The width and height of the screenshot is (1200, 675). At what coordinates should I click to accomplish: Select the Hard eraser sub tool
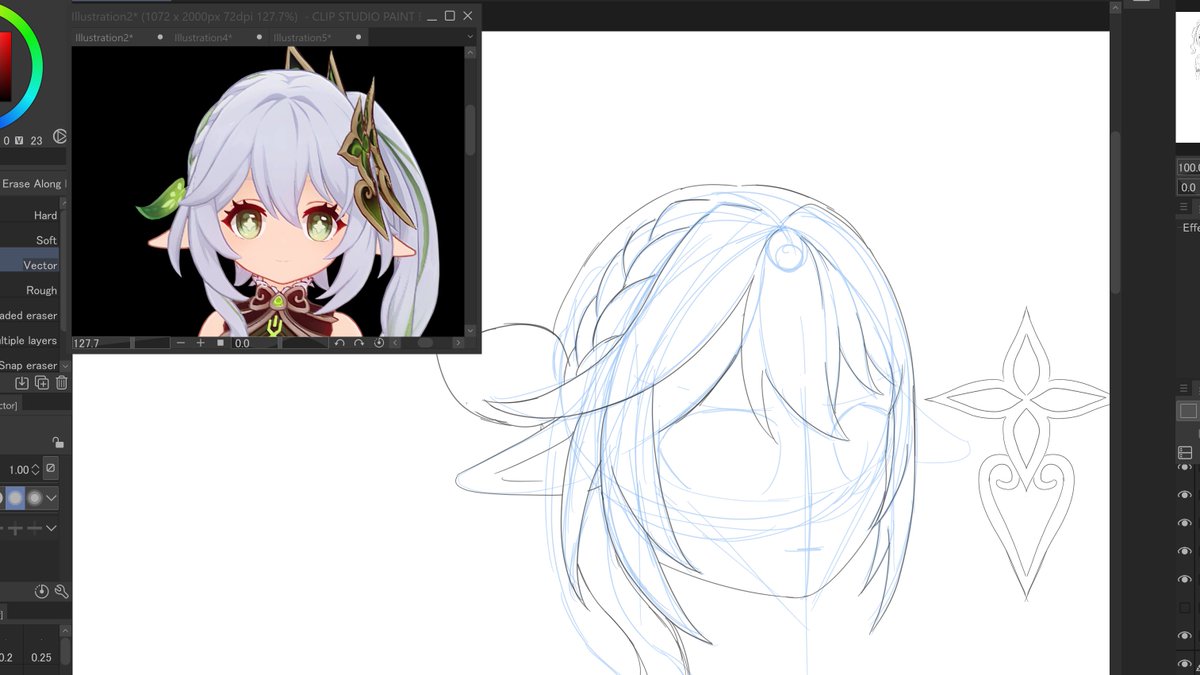[x=30, y=215]
